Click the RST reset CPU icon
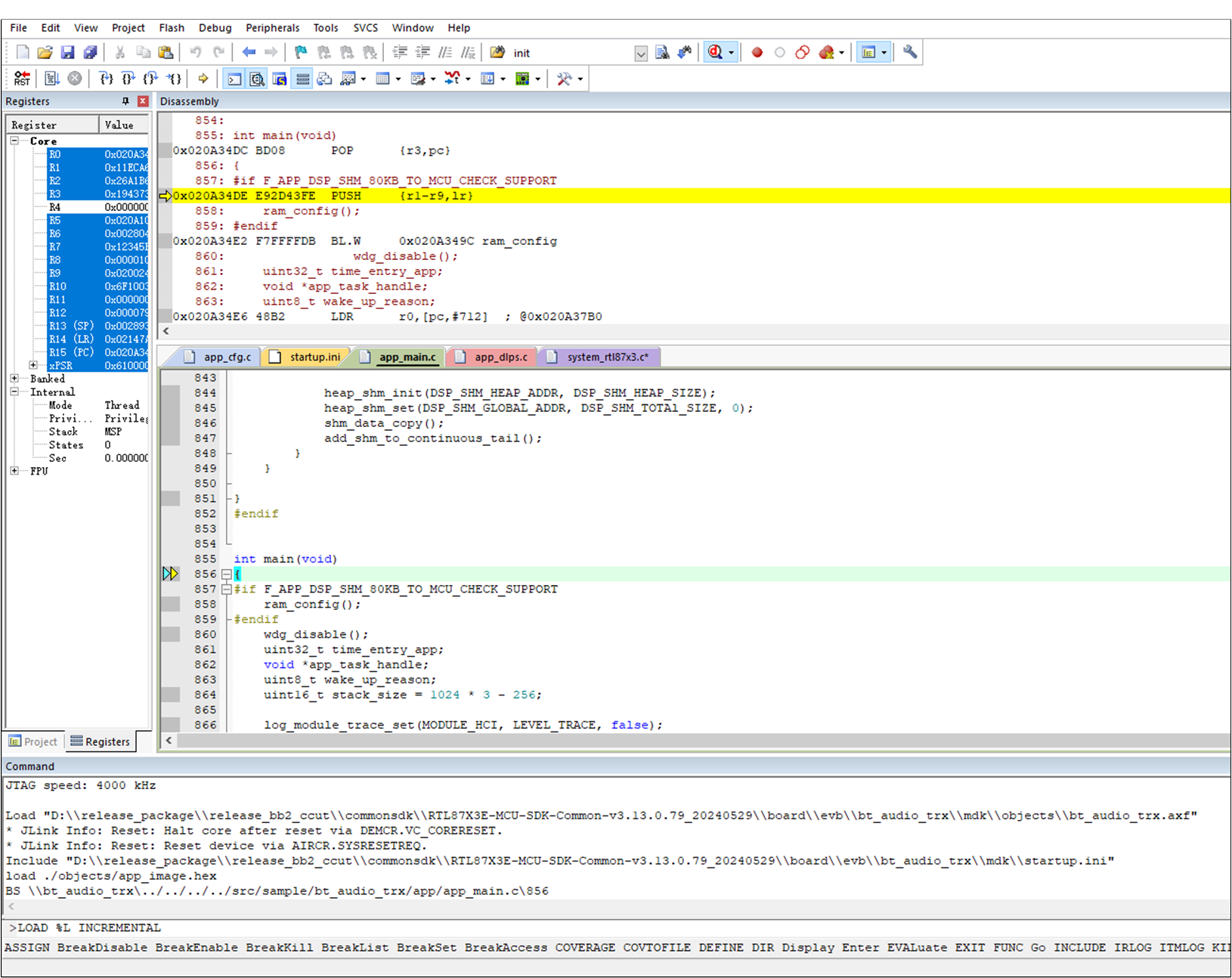Image resolution: width=1232 pixels, height=978 pixels. 22,79
